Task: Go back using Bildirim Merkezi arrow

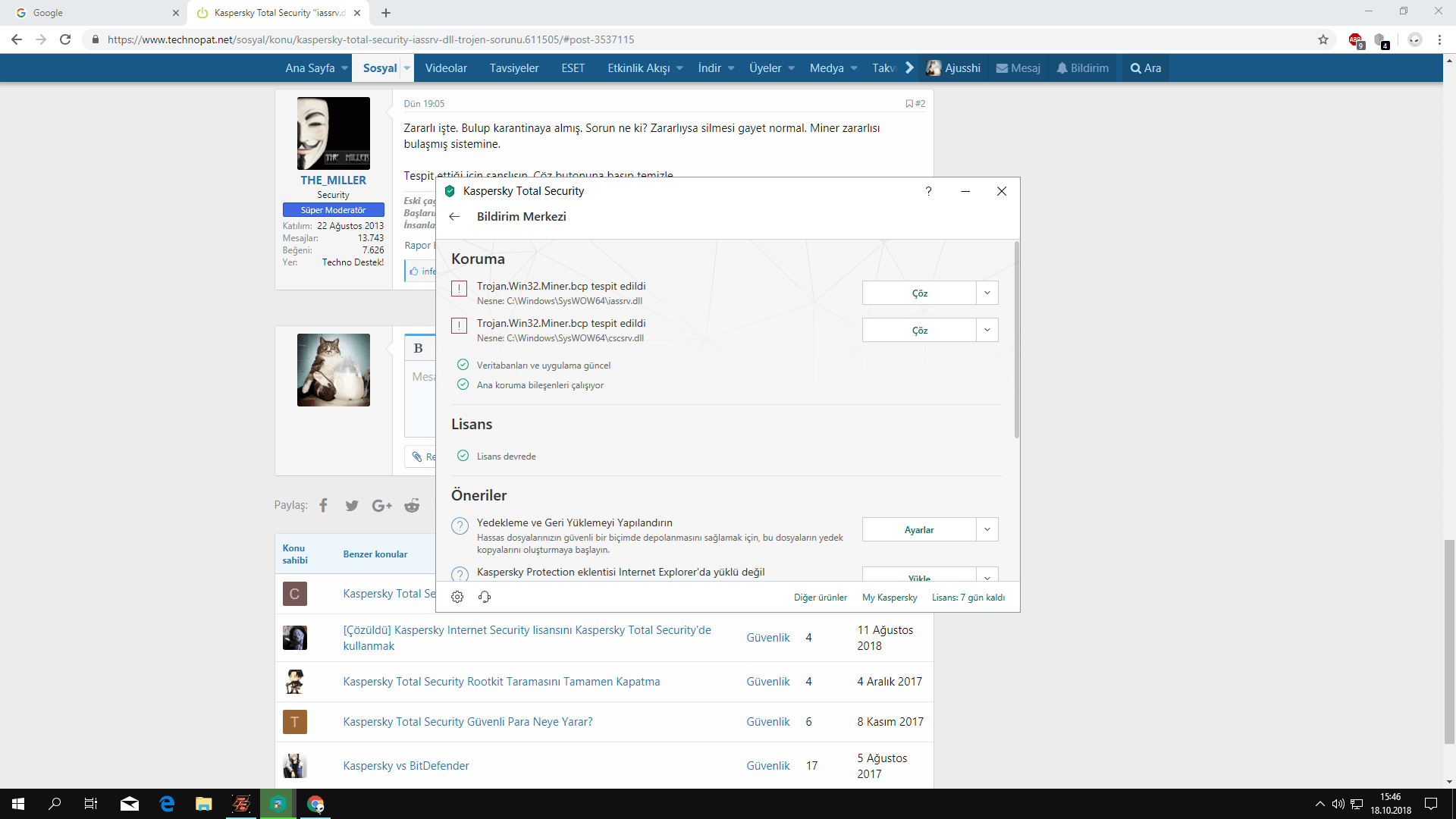Action: tap(454, 217)
